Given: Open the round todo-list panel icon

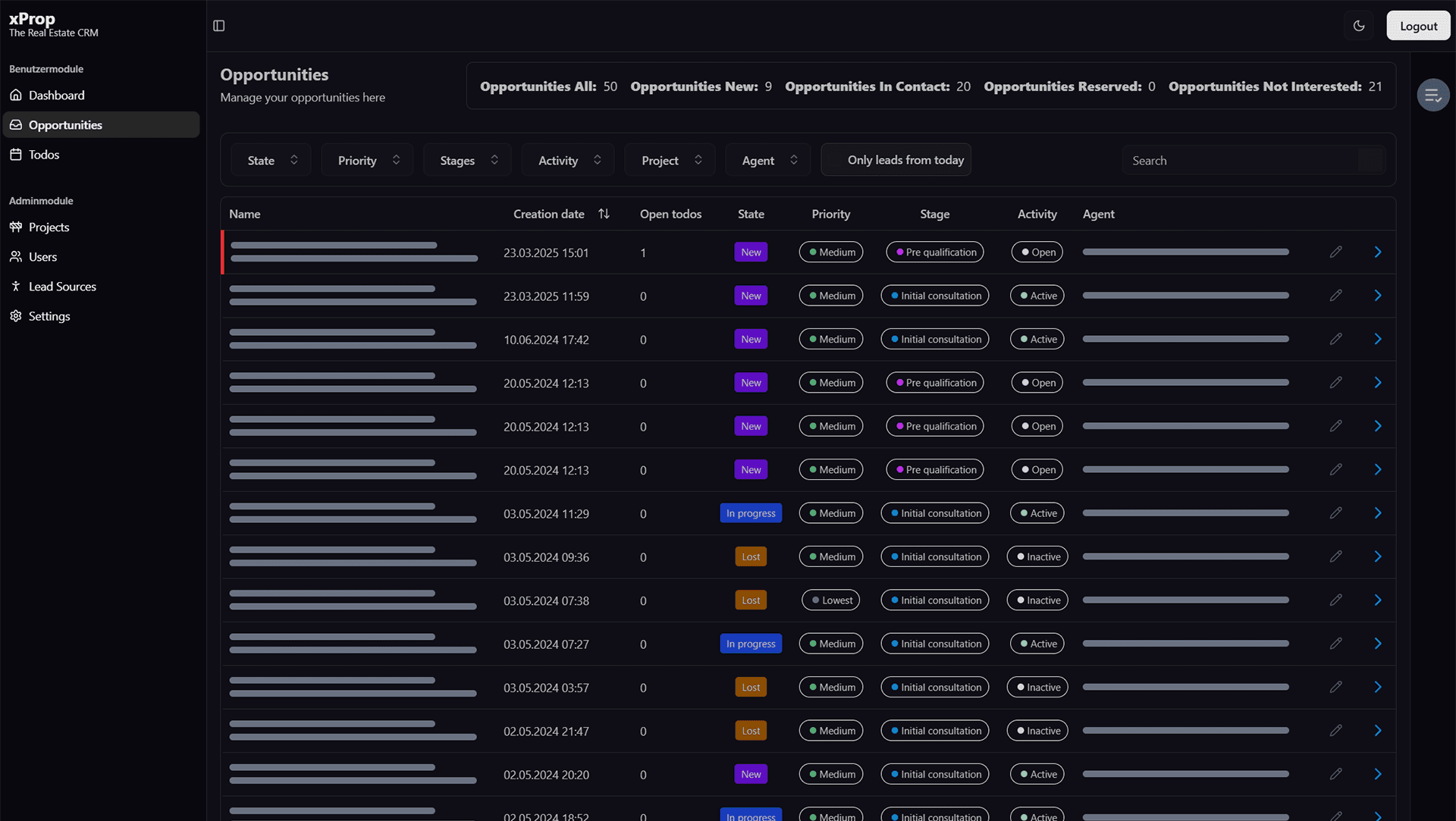Looking at the screenshot, I should coord(1432,96).
